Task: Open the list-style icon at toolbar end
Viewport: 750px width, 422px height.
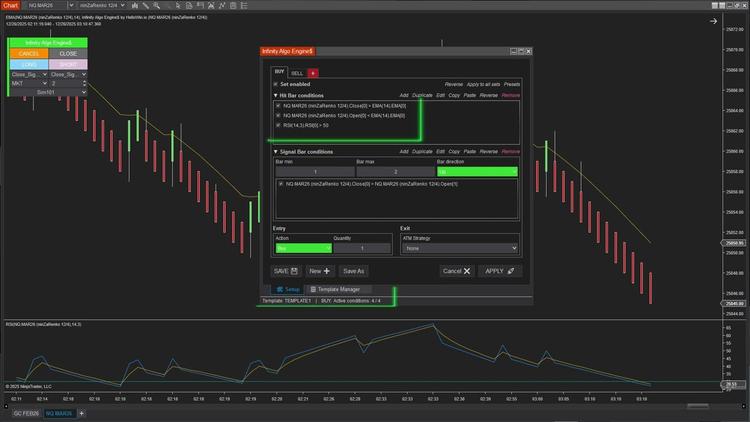Action: (244, 5)
